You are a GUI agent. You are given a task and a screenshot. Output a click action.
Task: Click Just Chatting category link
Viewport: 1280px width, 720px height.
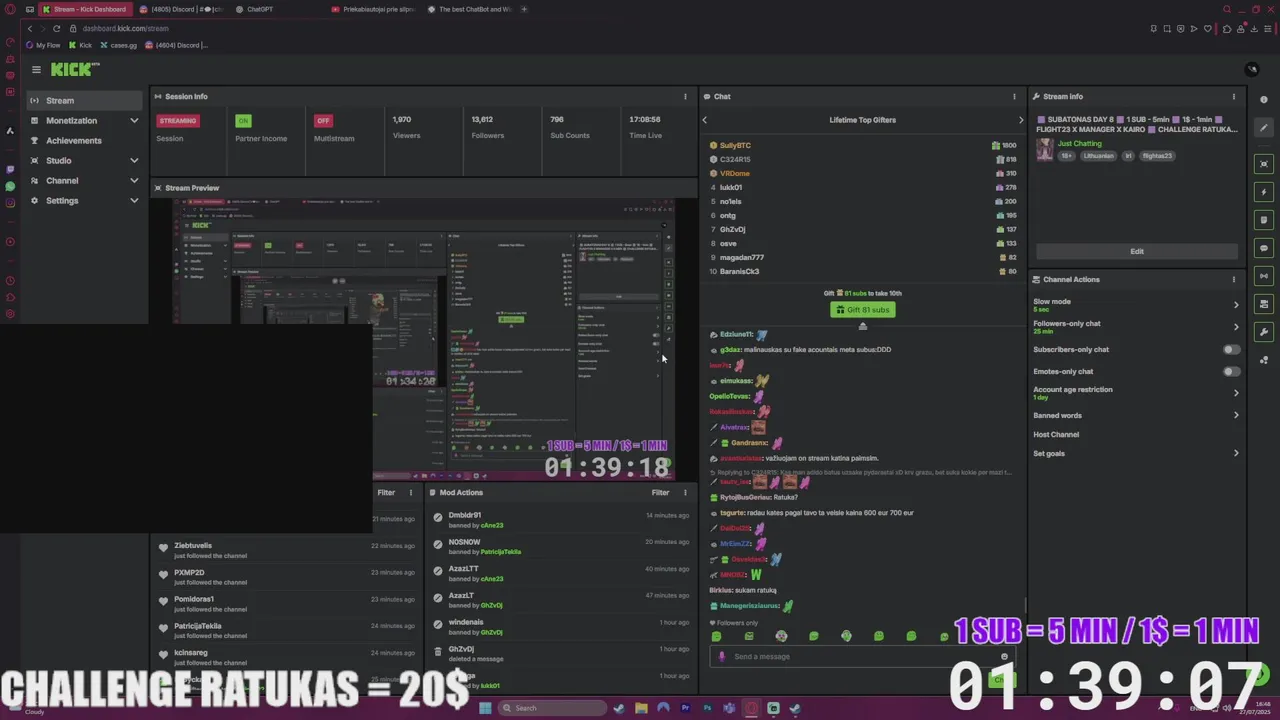1079,144
